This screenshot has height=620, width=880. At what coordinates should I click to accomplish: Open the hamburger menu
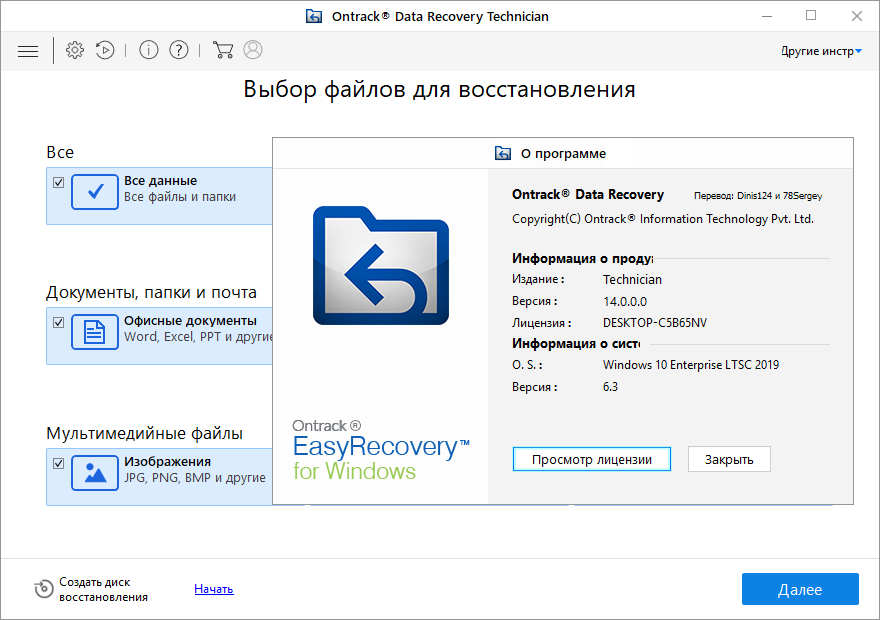coord(28,51)
